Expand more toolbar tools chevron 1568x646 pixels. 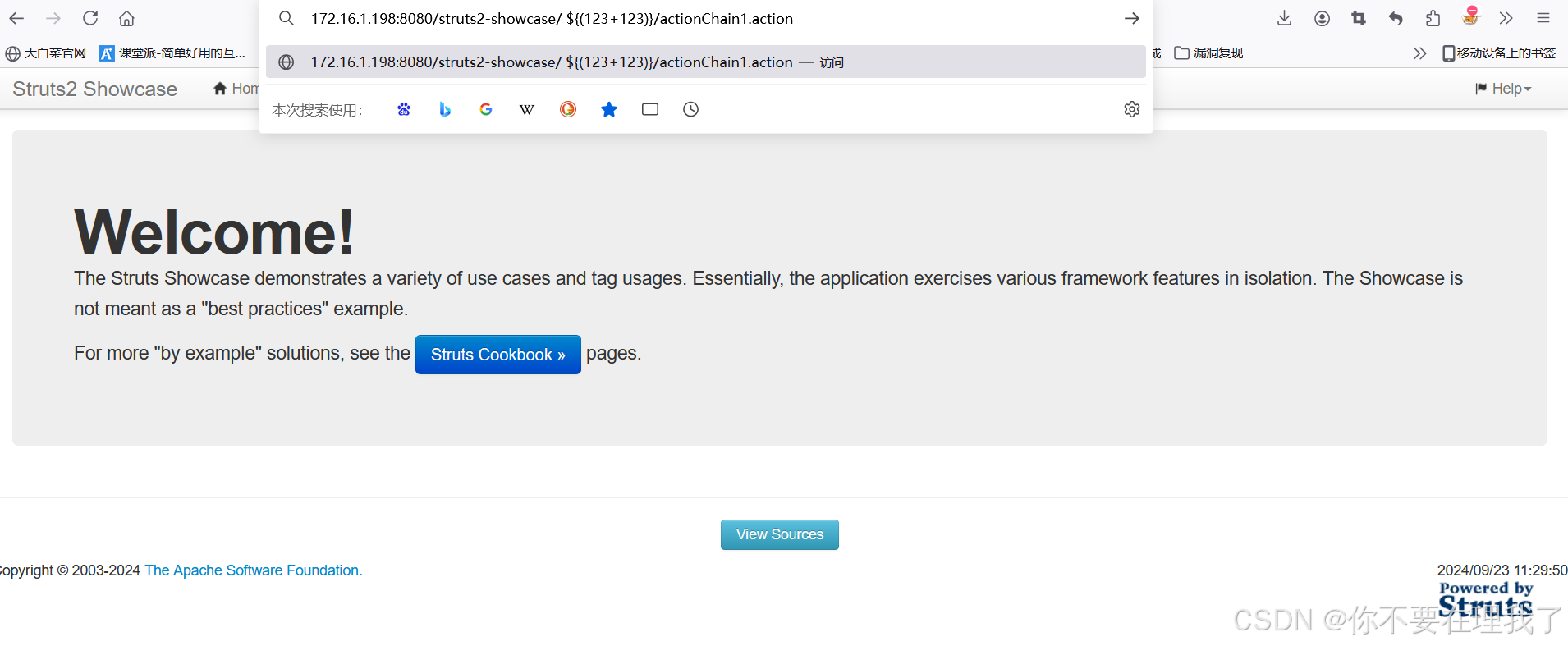click(1506, 18)
